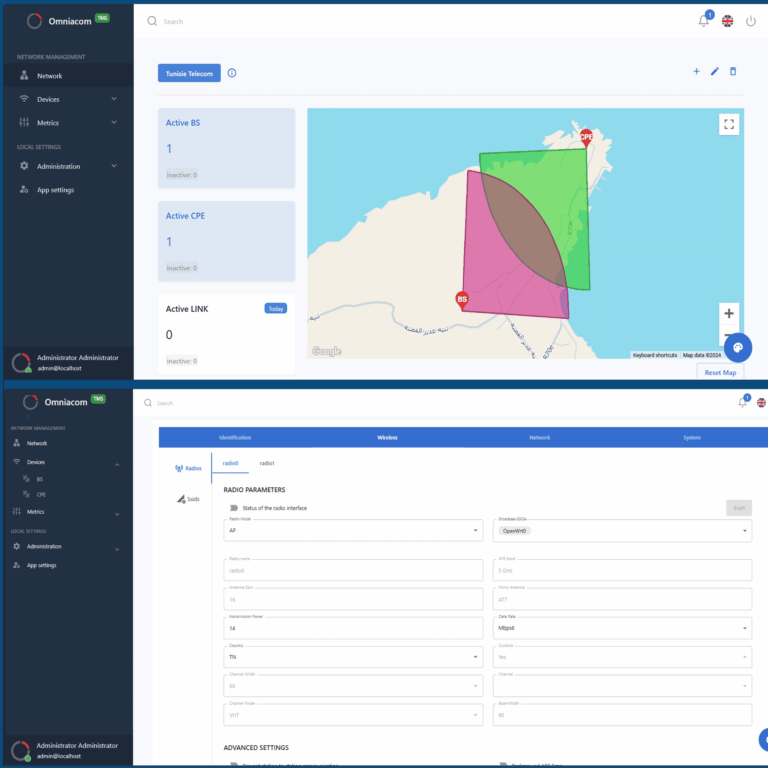
Task: Click the Search field on the Wireless screen
Action: point(165,403)
